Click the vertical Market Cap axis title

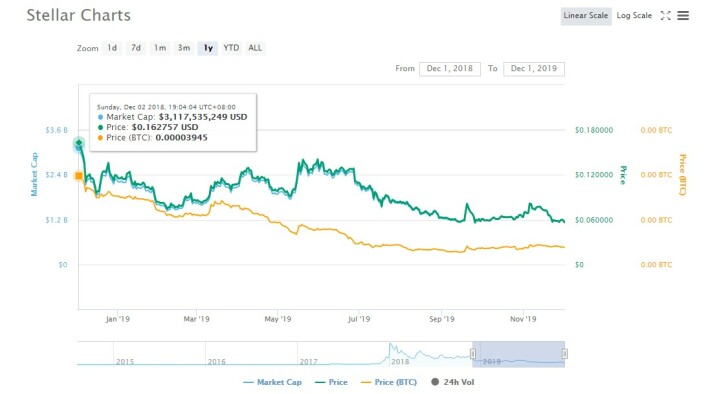(x=34, y=174)
